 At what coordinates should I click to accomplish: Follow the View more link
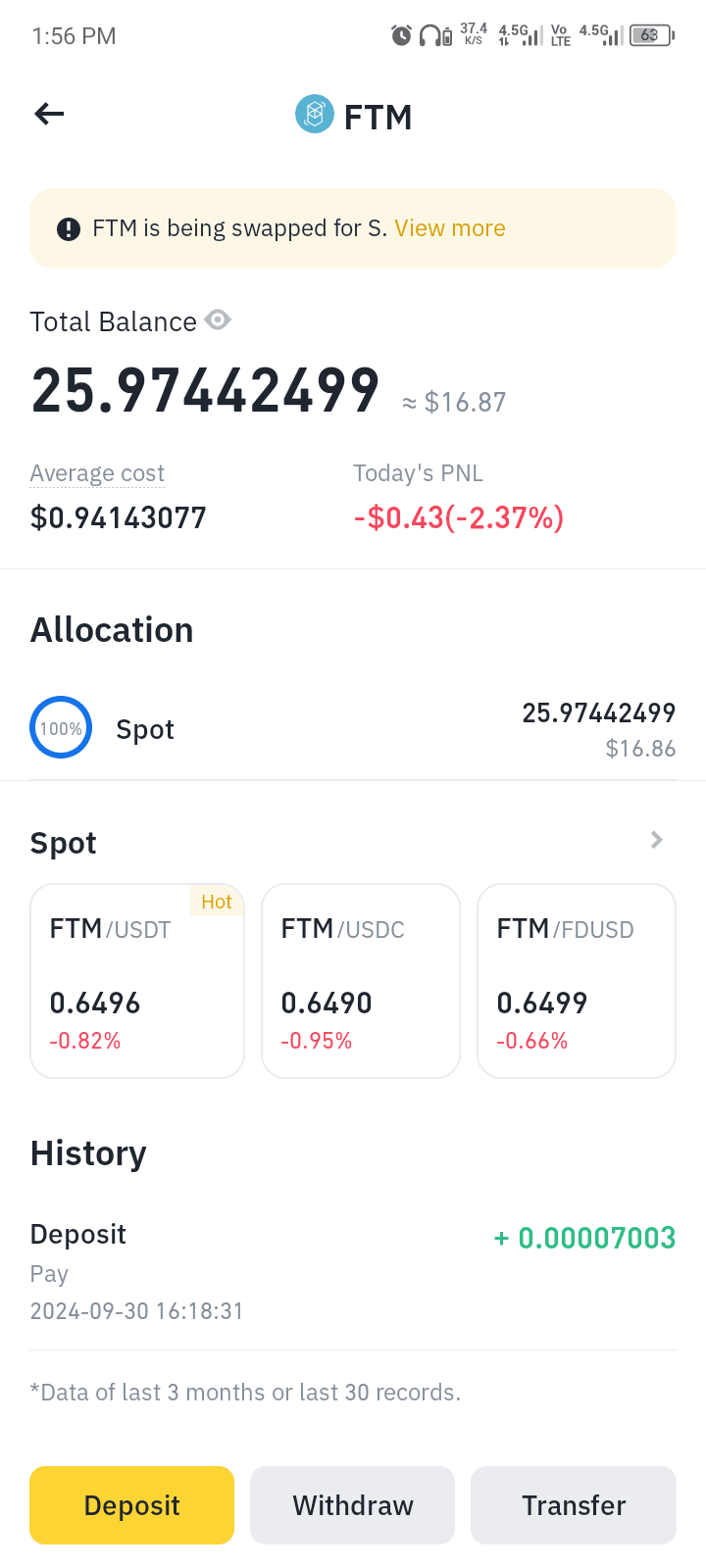450,228
